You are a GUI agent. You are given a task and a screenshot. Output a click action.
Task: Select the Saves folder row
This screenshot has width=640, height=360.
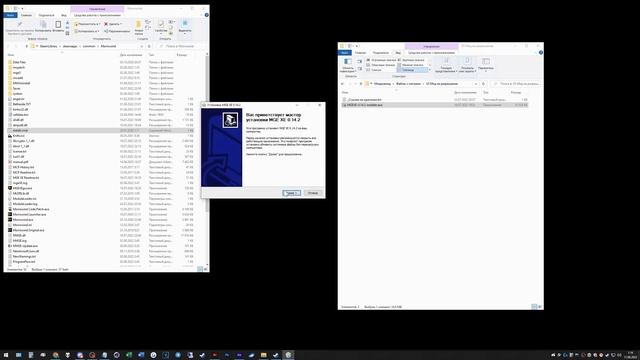[x=100, y=88]
